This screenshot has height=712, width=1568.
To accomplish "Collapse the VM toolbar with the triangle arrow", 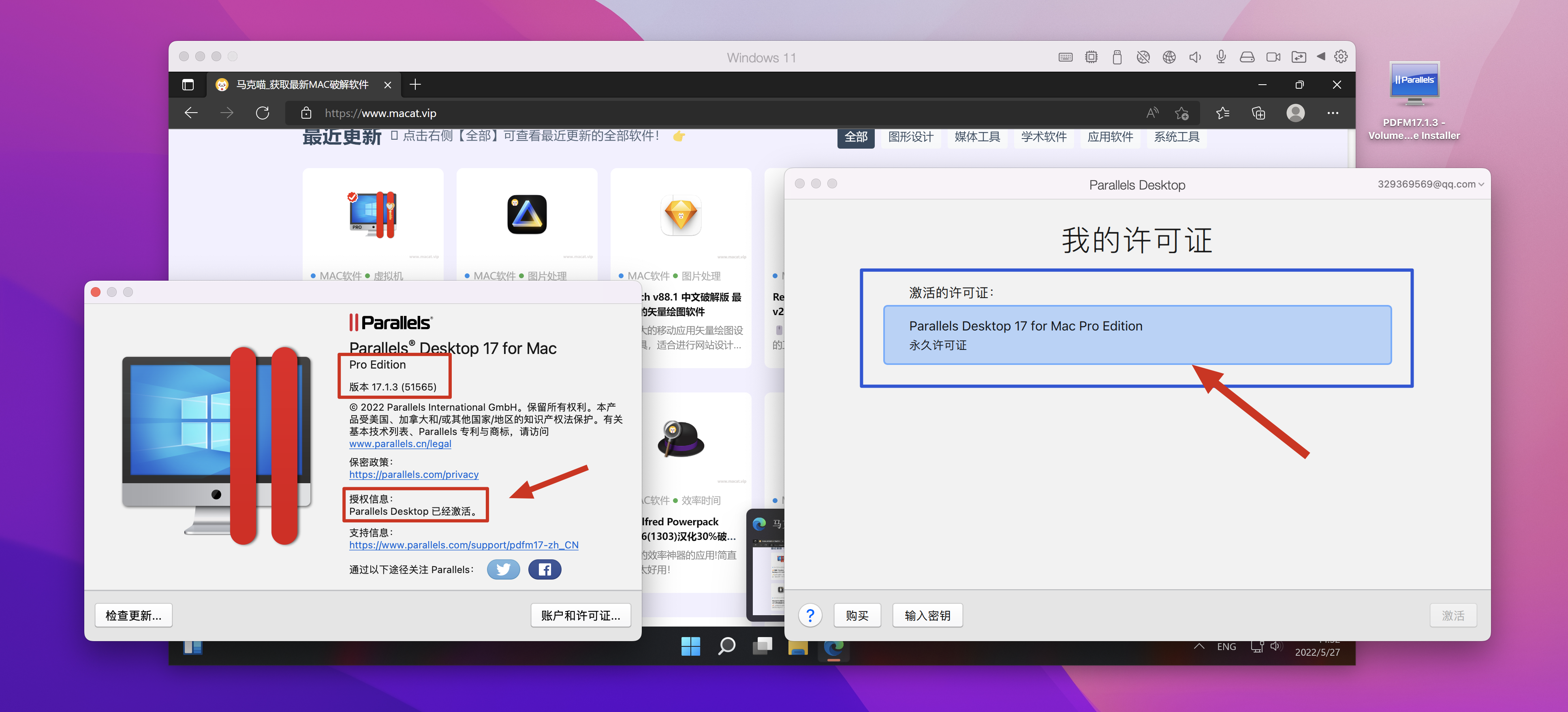I will (1320, 57).
